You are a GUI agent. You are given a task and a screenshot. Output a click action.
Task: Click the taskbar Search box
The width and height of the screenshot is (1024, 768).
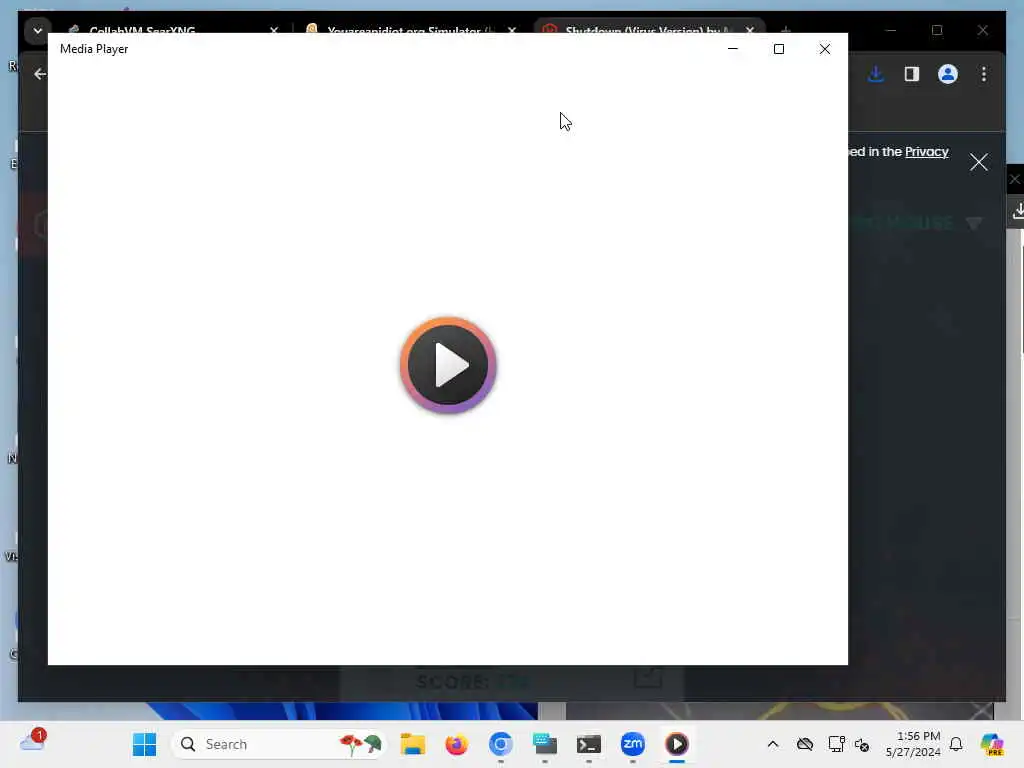278,744
